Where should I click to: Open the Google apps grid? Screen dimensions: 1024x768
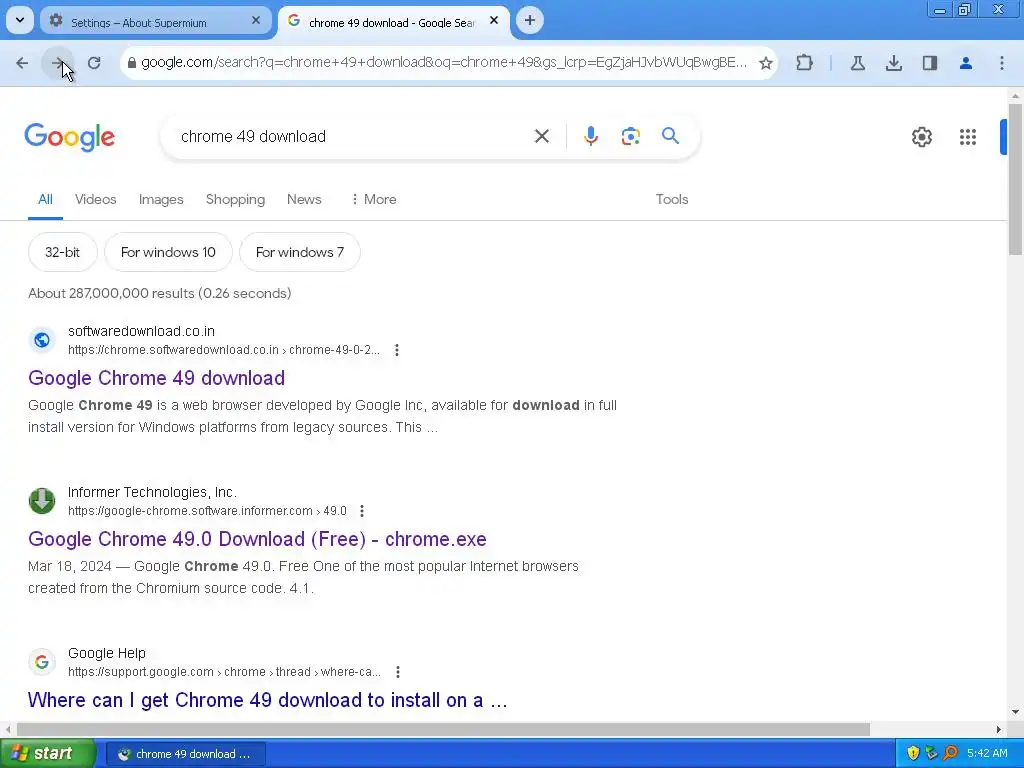click(x=968, y=136)
